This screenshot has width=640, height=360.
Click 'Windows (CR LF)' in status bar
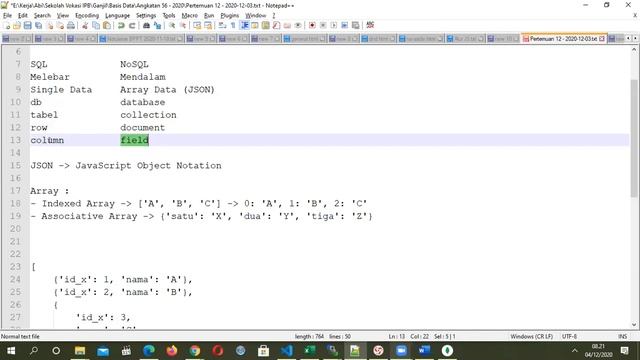coord(531,336)
